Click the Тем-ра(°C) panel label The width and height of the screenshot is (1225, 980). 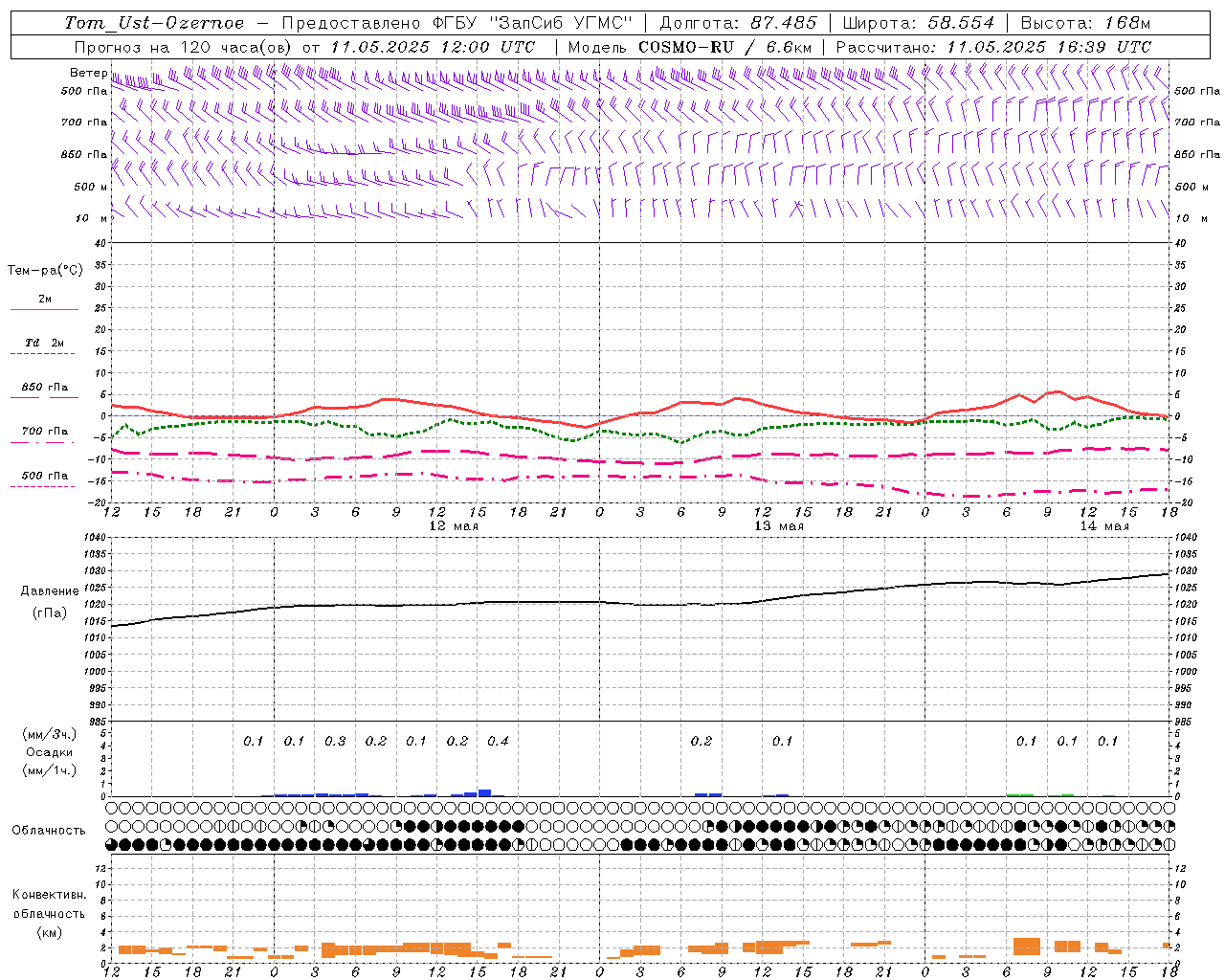[x=45, y=271]
